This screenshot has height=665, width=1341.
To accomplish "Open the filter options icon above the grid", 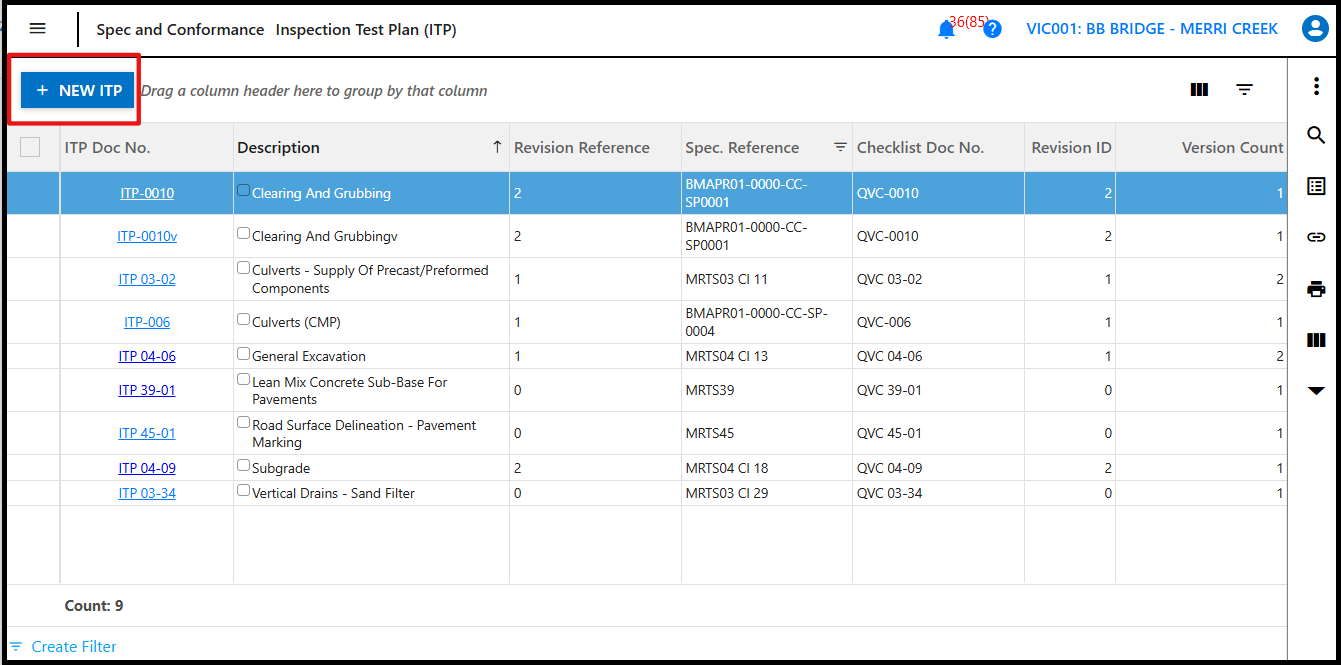I will pyautogui.click(x=1244, y=89).
